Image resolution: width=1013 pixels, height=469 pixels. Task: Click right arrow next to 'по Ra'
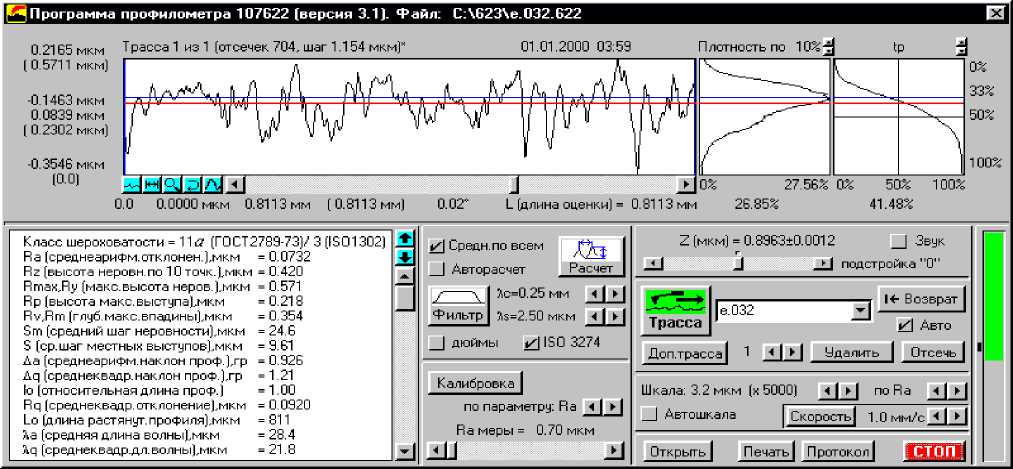pyautogui.click(x=957, y=391)
